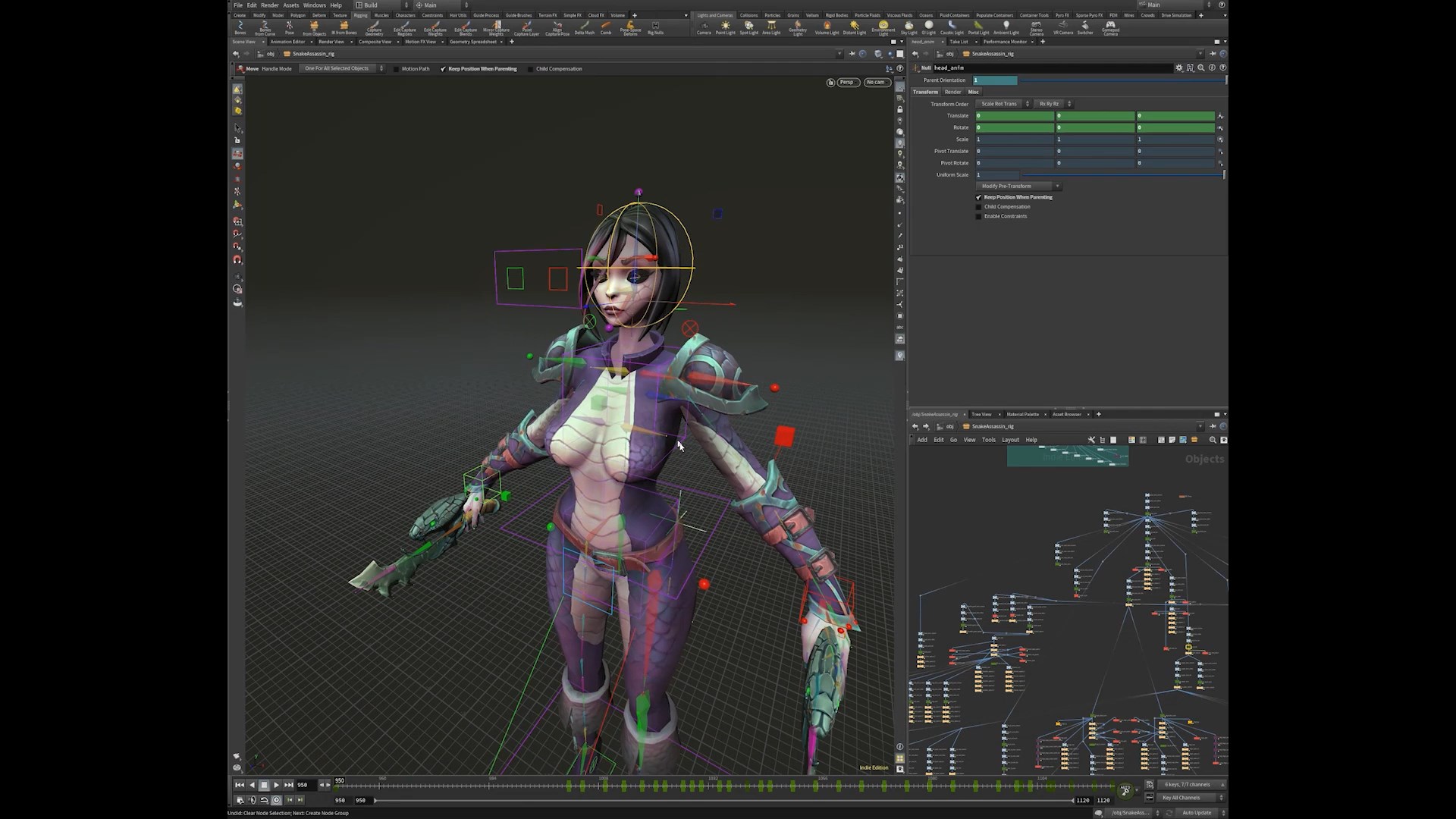
Task: Open the Render menu
Action: pyautogui.click(x=270, y=5)
